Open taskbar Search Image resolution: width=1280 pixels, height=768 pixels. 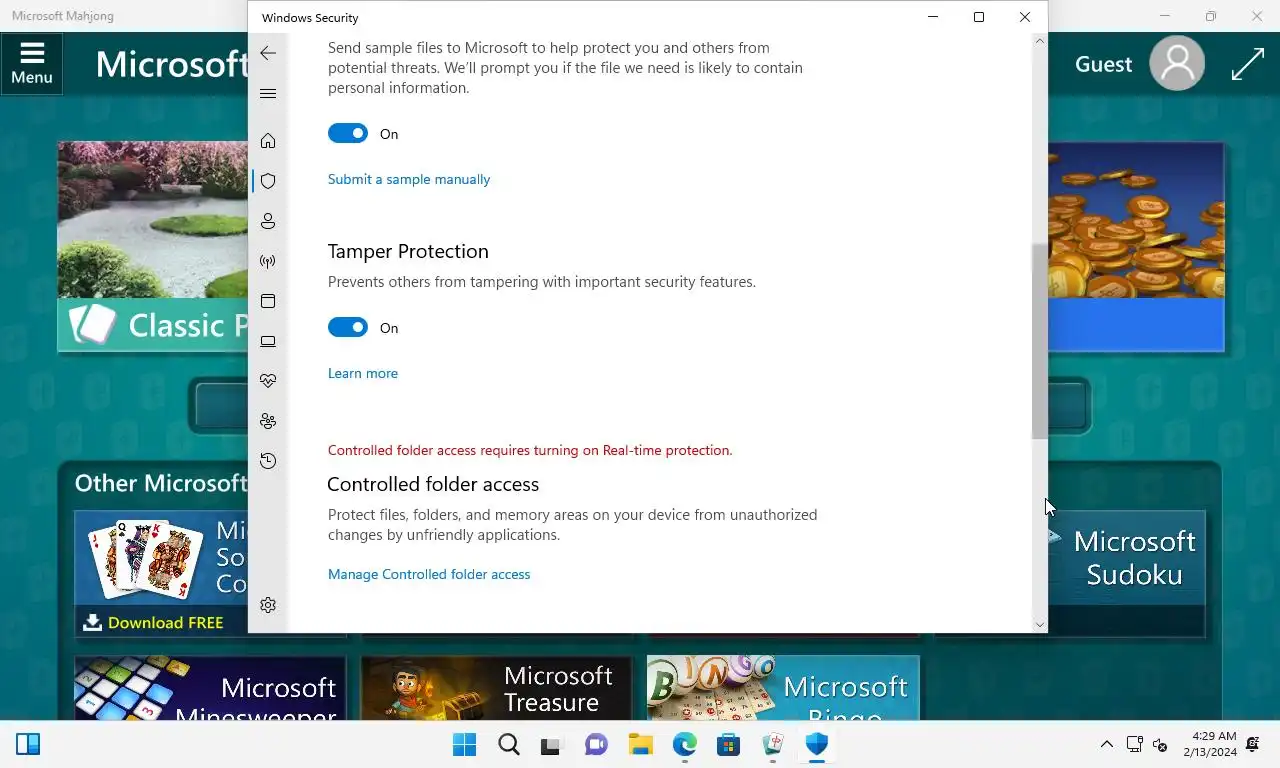click(509, 745)
